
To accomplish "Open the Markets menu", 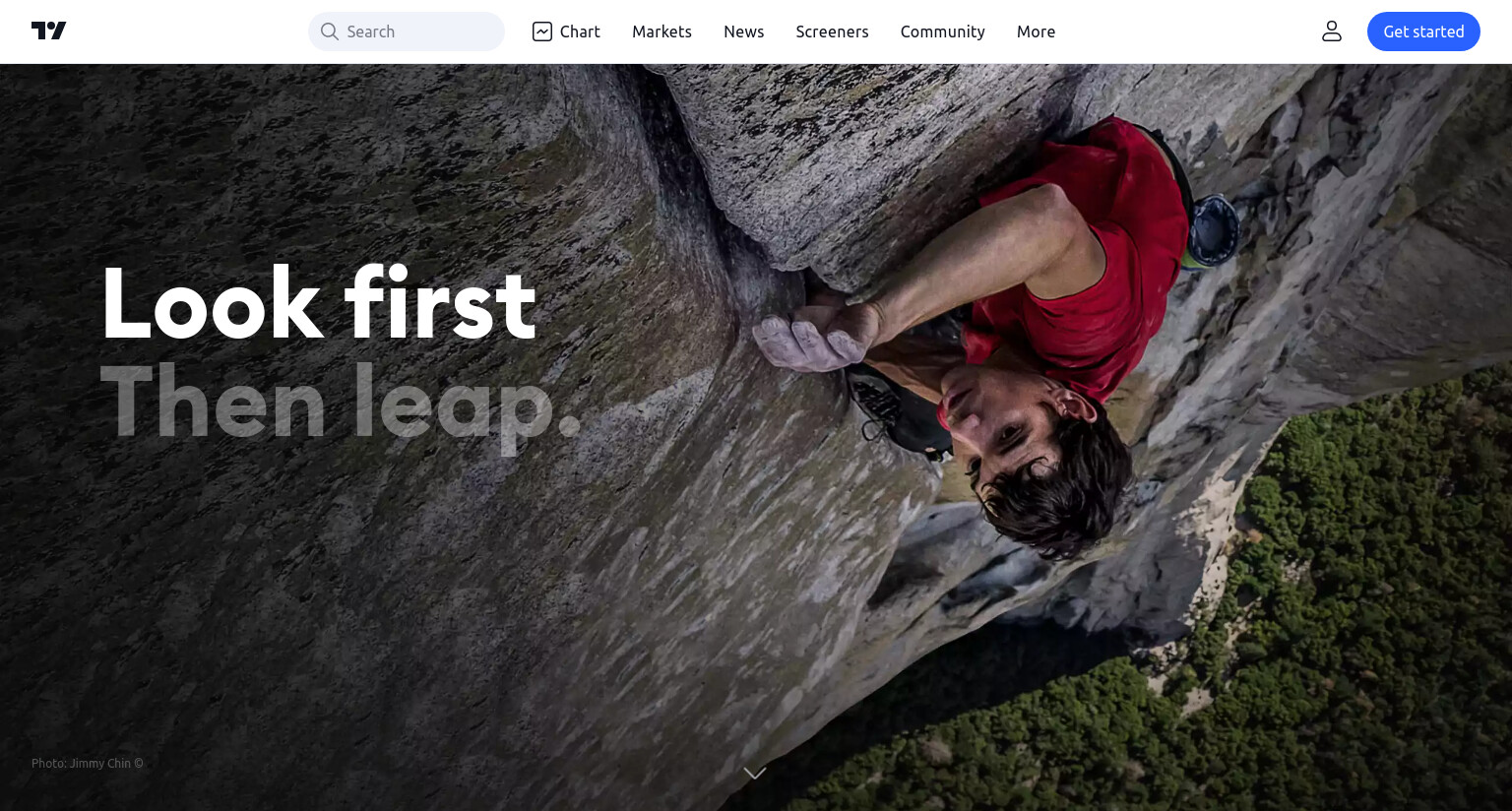I will tap(661, 31).
